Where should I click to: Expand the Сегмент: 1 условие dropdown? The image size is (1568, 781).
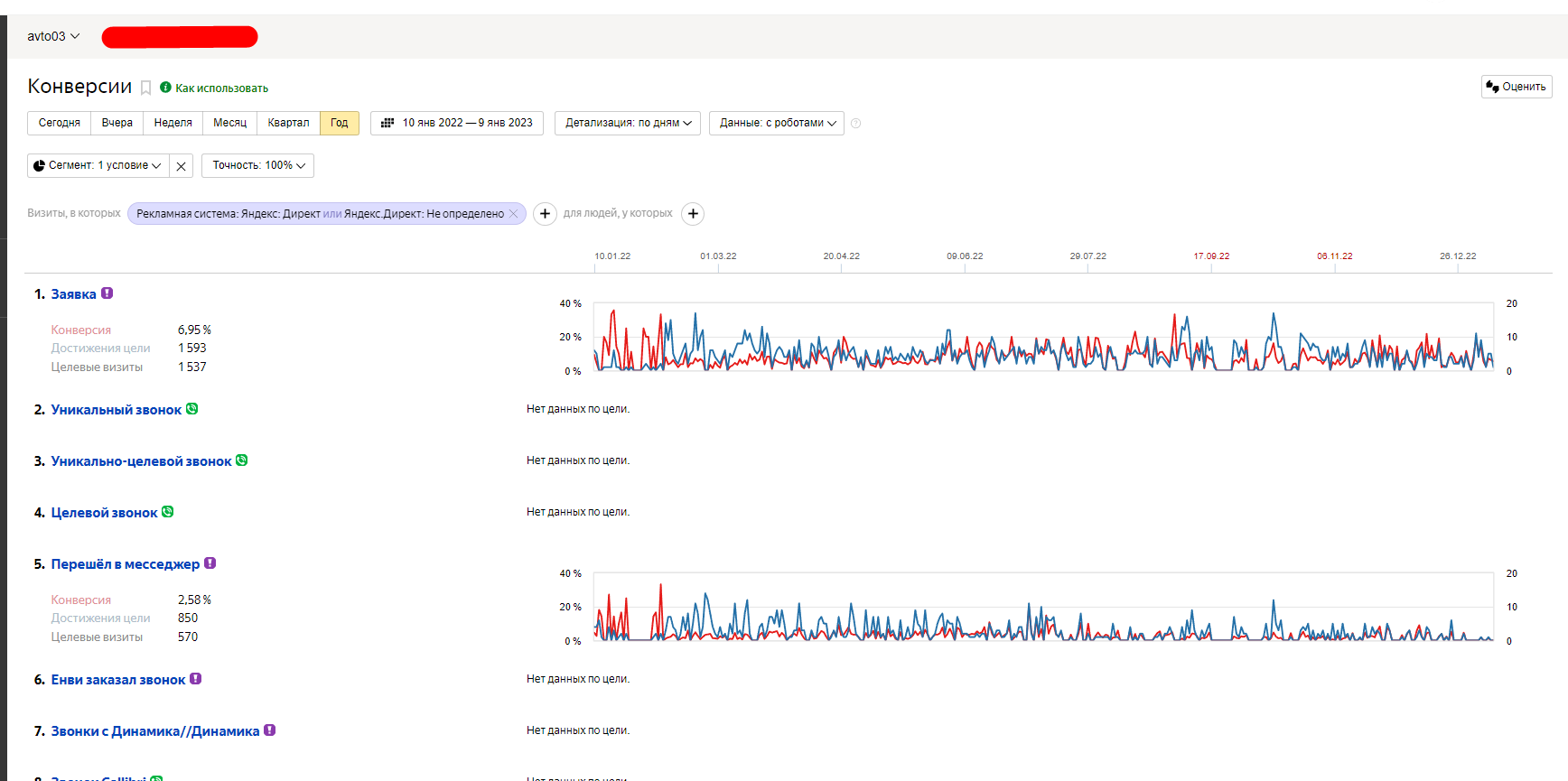click(98, 165)
